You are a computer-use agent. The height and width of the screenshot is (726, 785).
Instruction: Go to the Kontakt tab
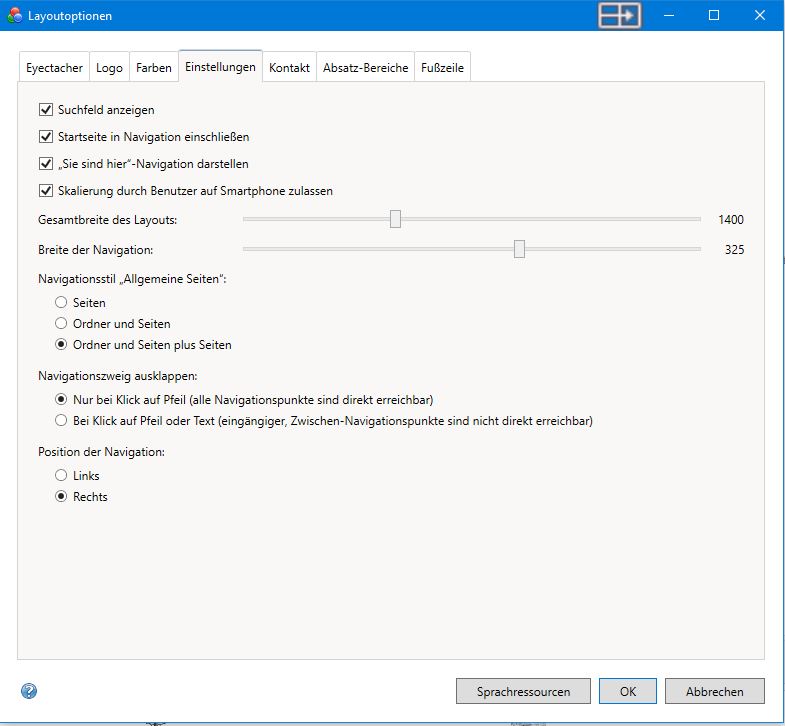click(x=289, y=68)
